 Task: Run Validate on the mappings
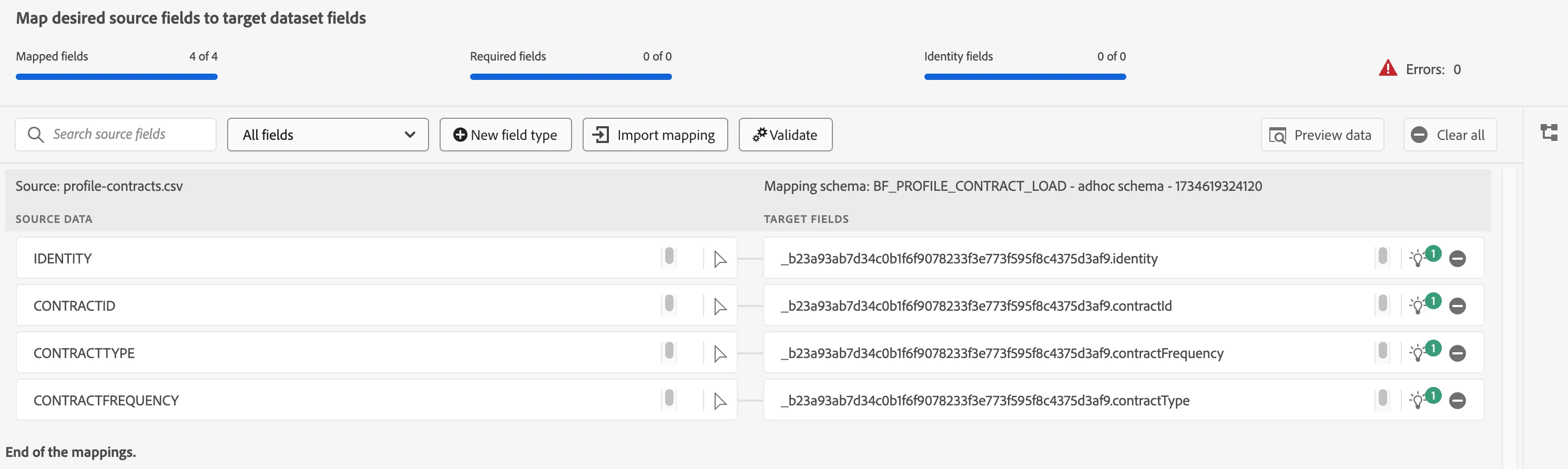[x=785, y=135]
